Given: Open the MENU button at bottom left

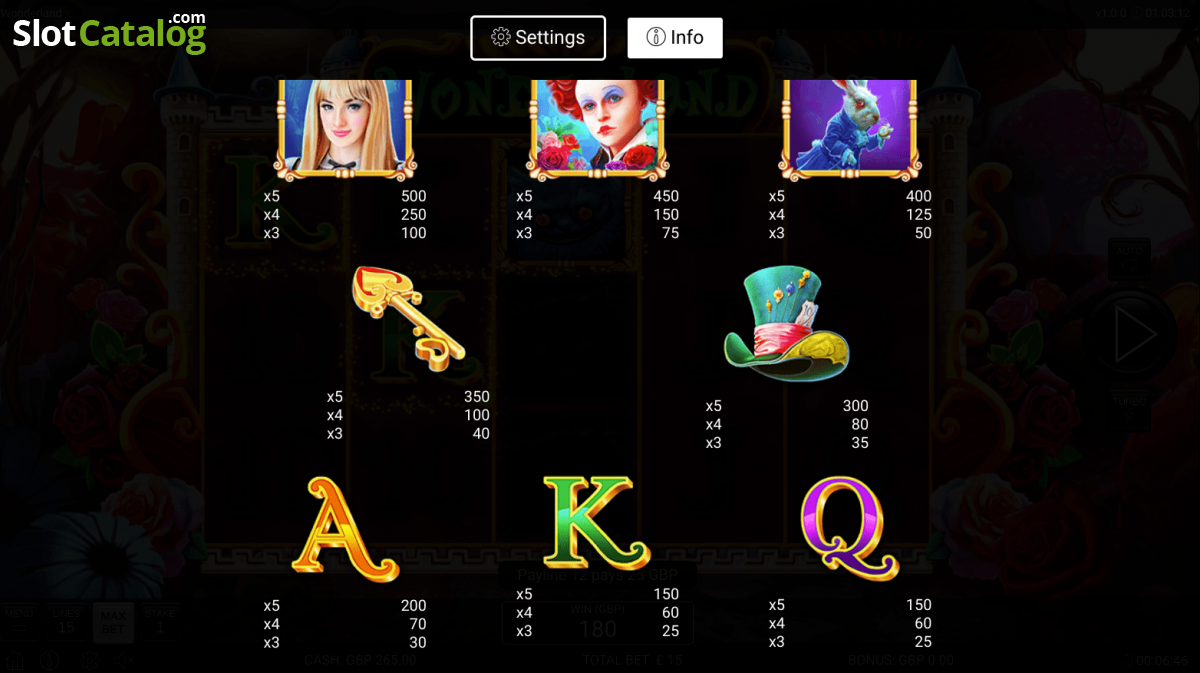Looking at the screenshot, I should point(19,622).
